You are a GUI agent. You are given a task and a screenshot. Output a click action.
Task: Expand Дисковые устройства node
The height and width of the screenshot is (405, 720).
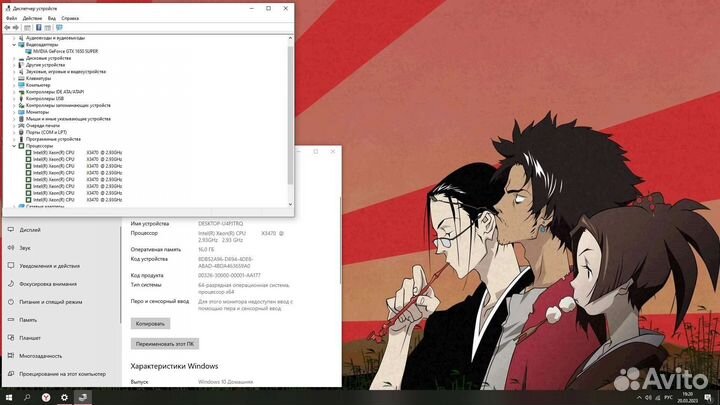coord(14,58)
